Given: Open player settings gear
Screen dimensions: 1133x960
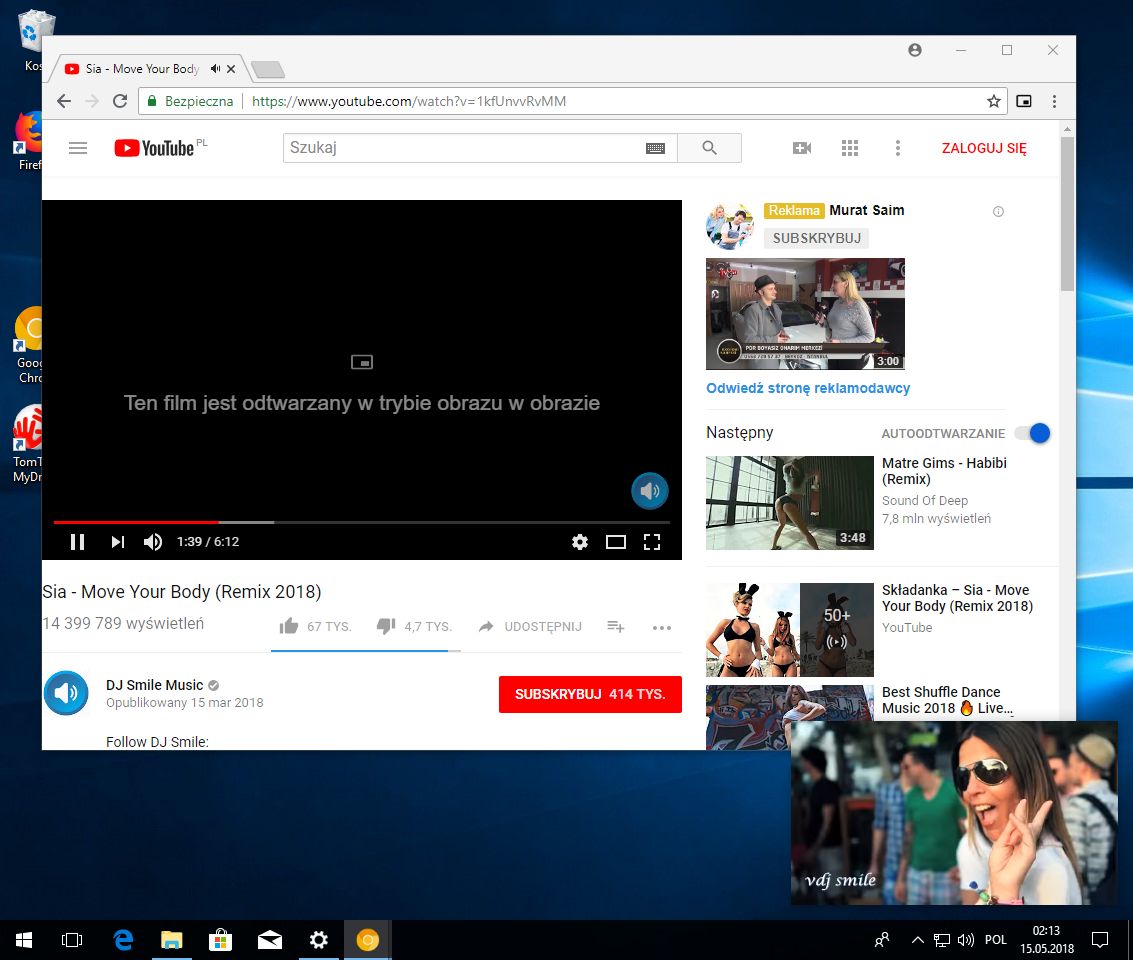Looking at the screenshot, I should [580, 542].
